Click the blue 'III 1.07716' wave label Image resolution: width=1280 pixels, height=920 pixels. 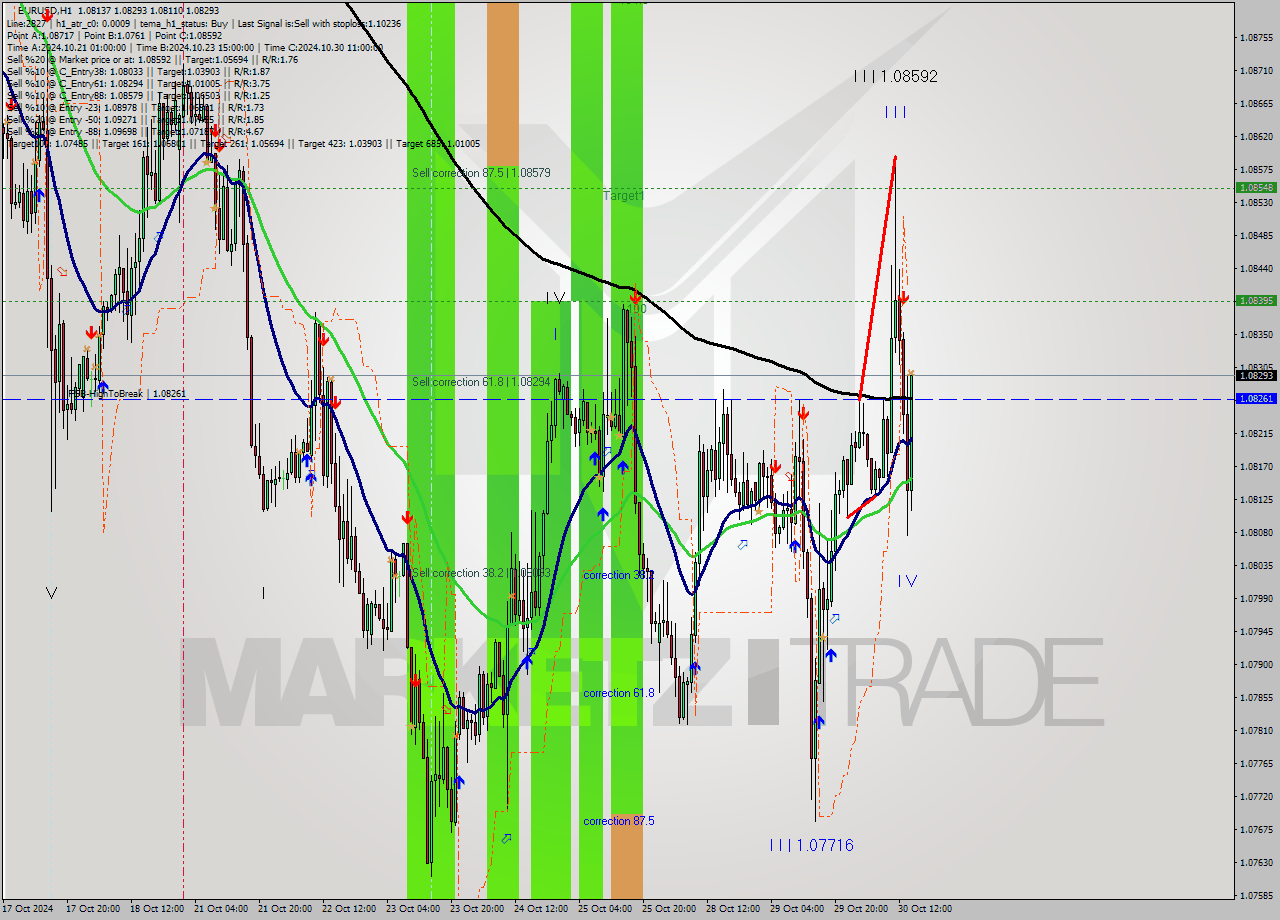[812, 846]
